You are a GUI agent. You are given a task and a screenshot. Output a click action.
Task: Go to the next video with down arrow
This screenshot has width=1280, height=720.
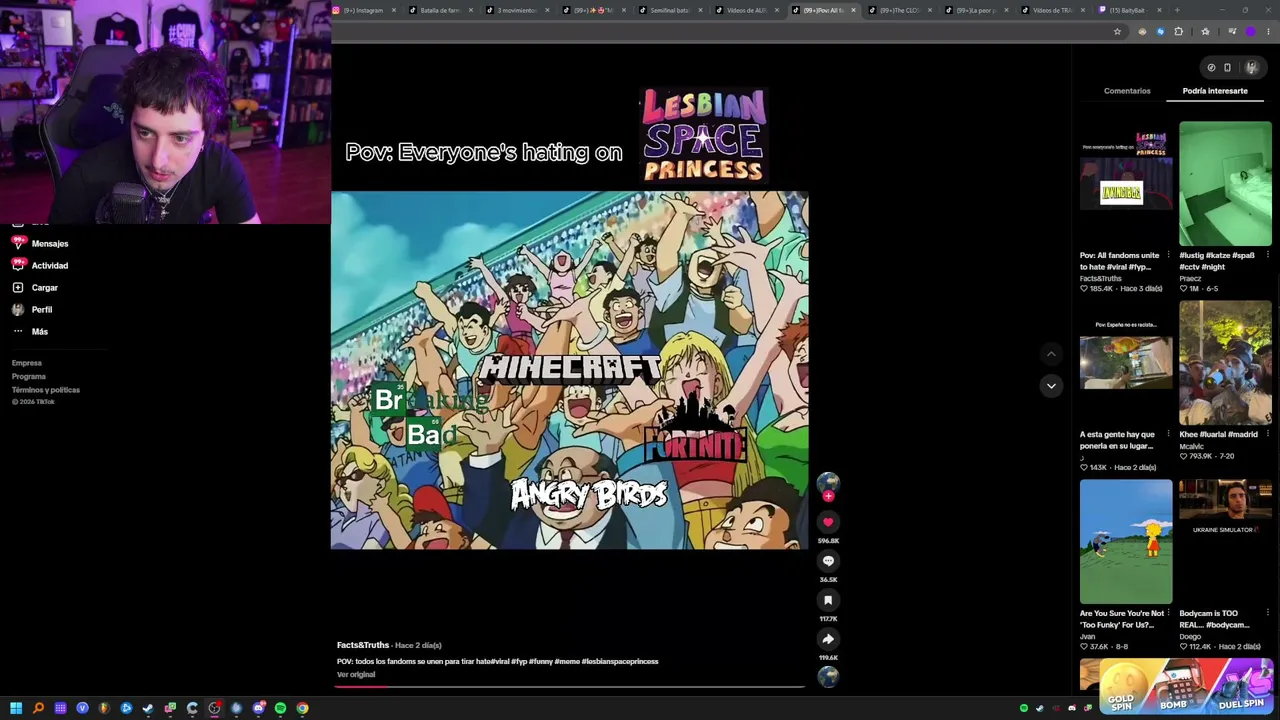[x=1051, y=386]
